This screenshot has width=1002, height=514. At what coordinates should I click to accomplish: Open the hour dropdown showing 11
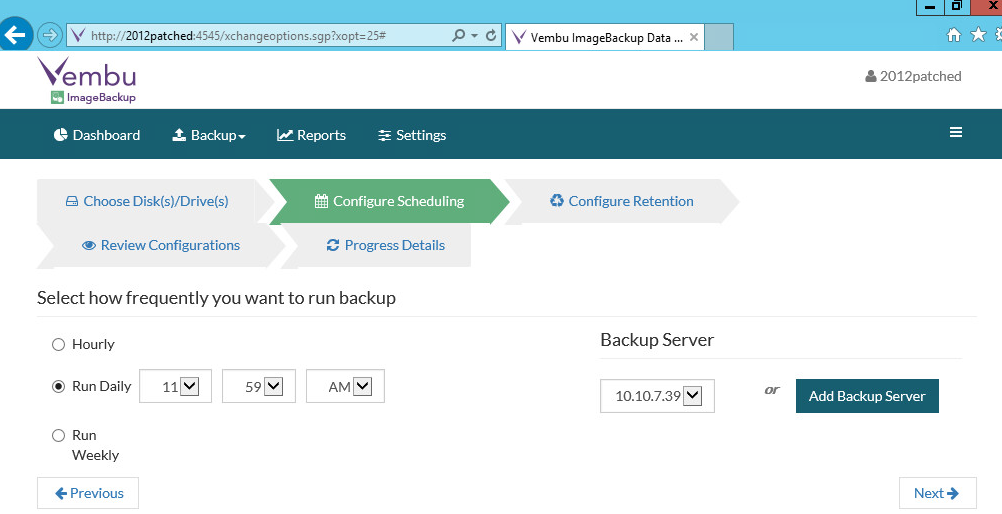point(175,386)
